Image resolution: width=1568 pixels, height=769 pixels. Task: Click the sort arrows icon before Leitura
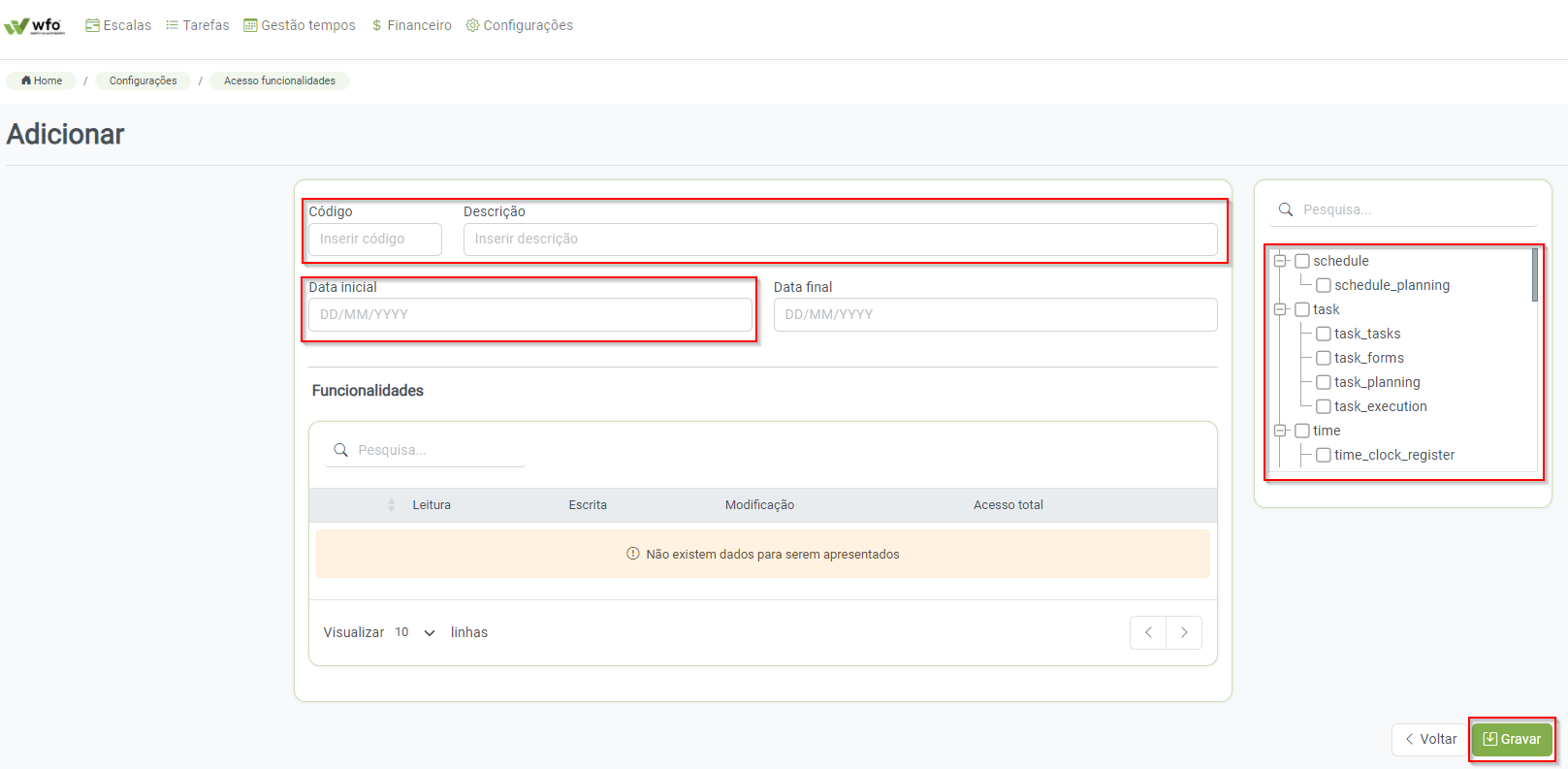tap(392, 505)
